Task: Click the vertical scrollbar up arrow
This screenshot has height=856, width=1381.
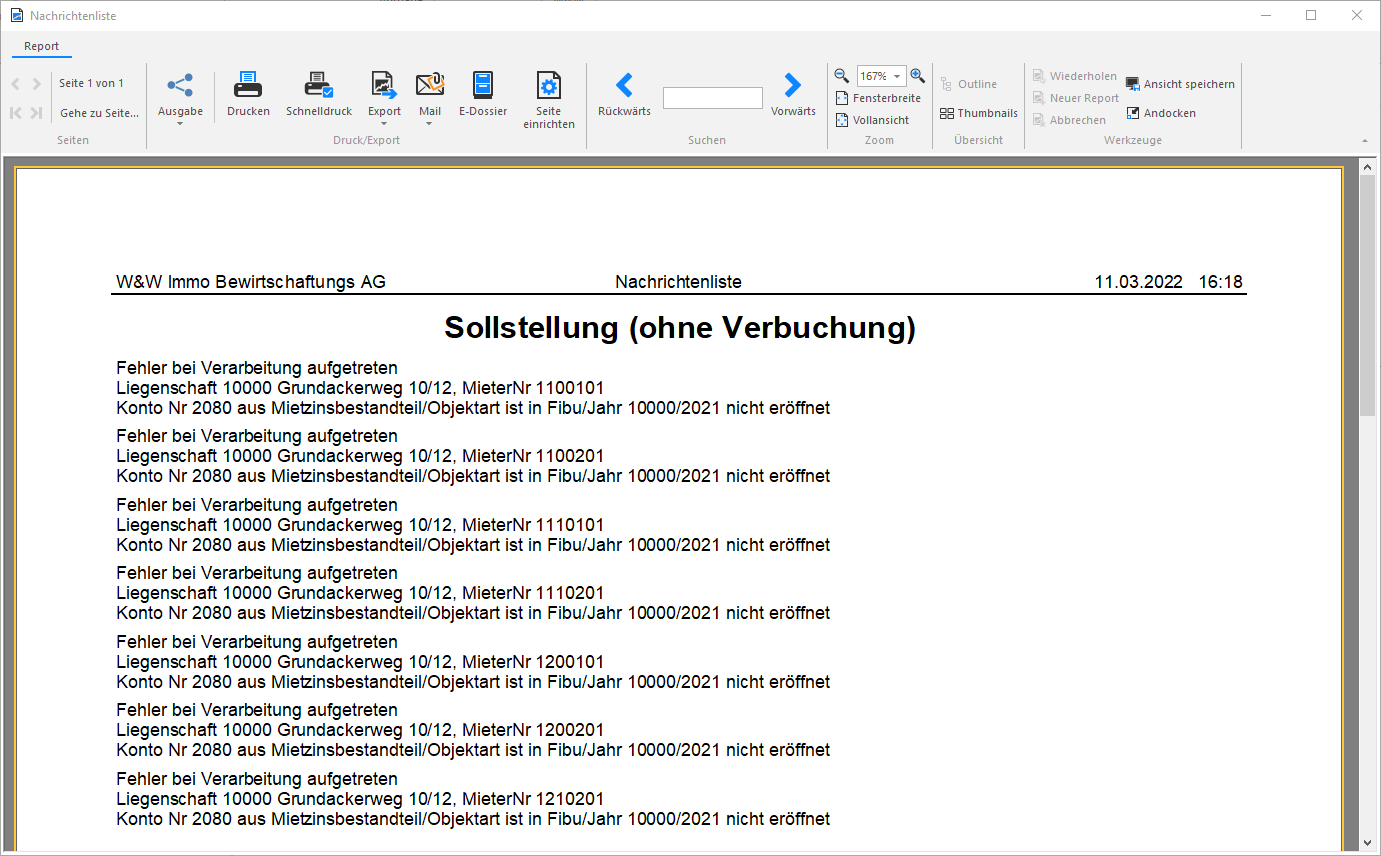Action: click(1368, 167)
